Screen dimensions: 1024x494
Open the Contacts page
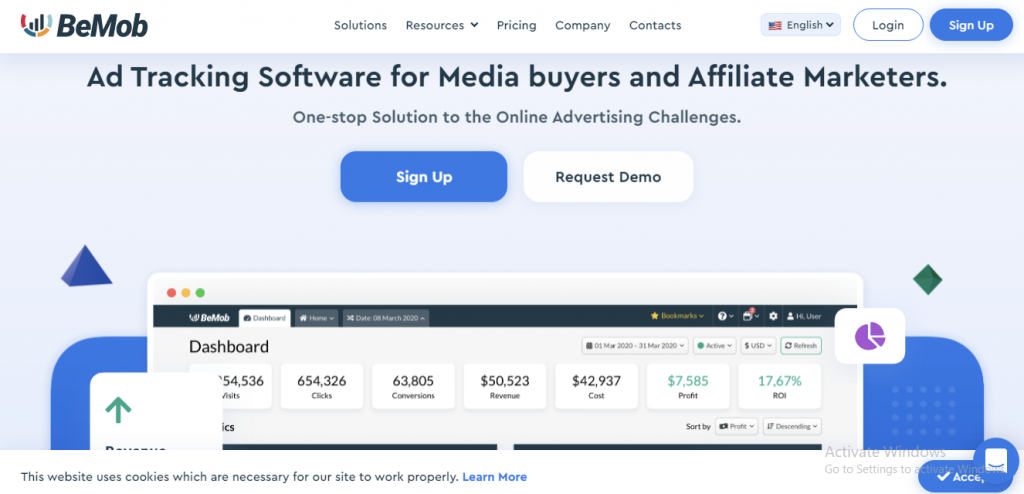(655, 25)
